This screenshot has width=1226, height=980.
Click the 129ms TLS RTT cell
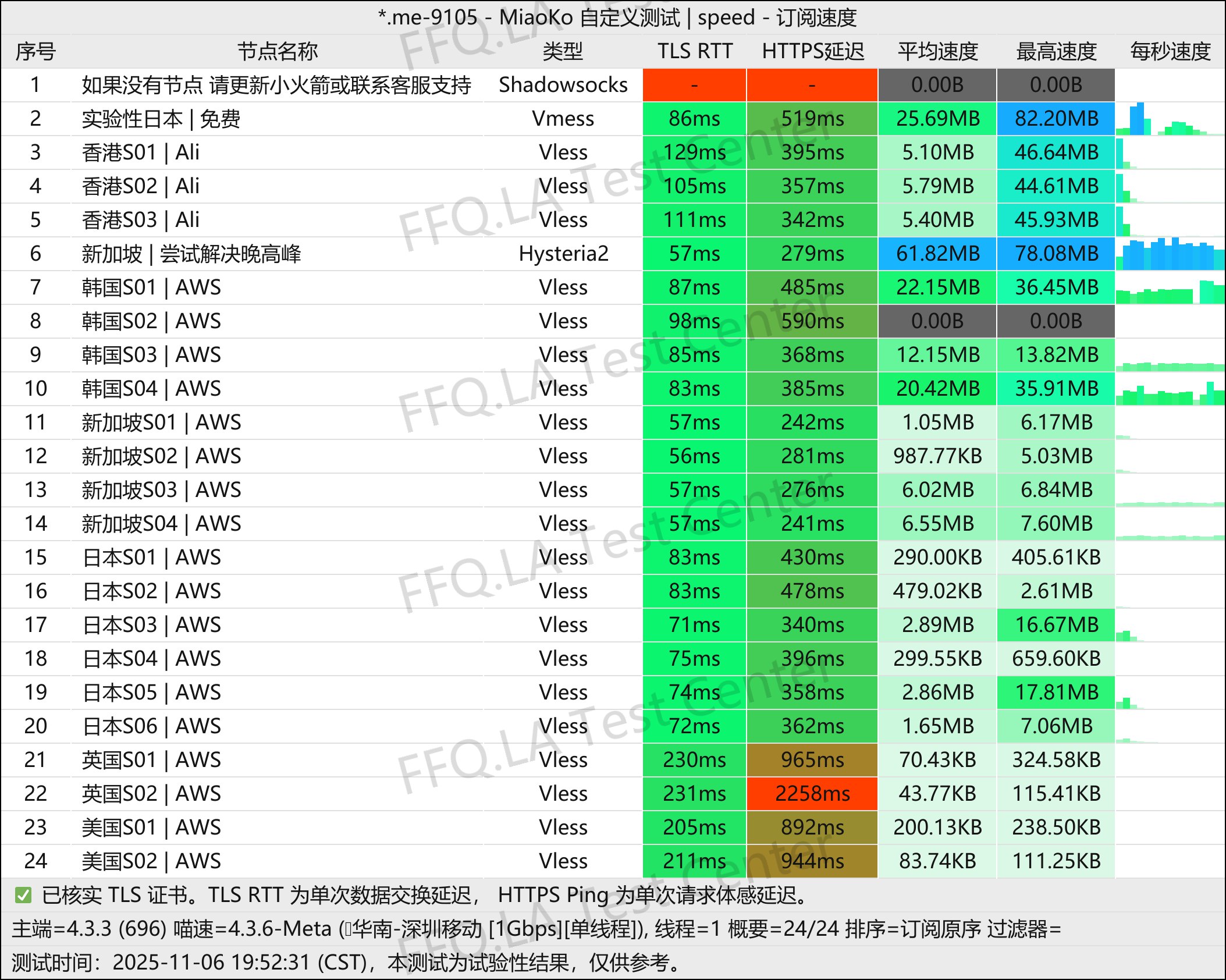[694, 152]
